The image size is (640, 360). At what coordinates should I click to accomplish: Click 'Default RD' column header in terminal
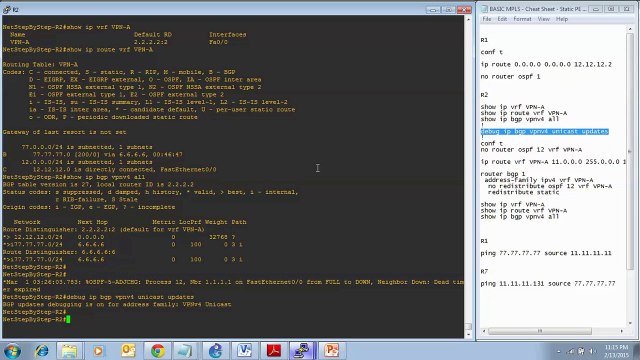(x=153, y=35)
